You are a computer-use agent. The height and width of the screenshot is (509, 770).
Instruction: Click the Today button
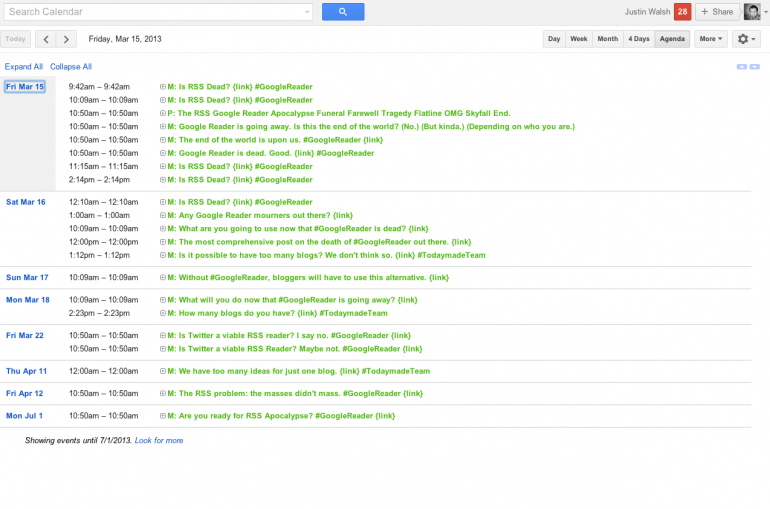click(15, 39)
